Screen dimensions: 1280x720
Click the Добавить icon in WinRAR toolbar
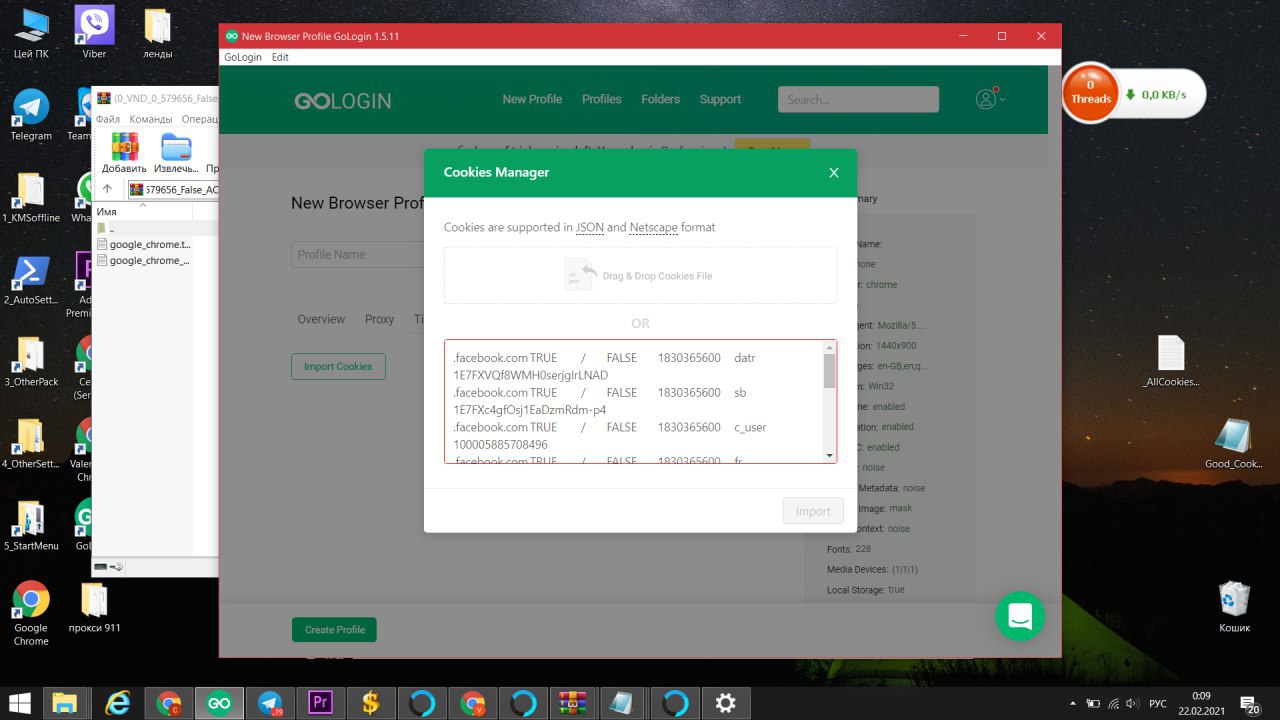[x=124, y=153]
